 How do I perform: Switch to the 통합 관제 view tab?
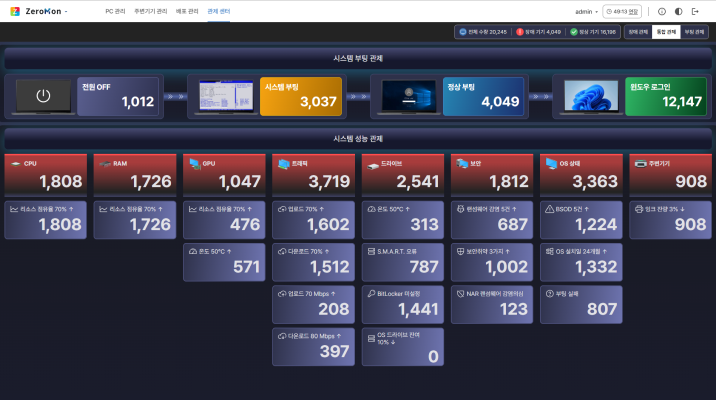pos(666,32)
